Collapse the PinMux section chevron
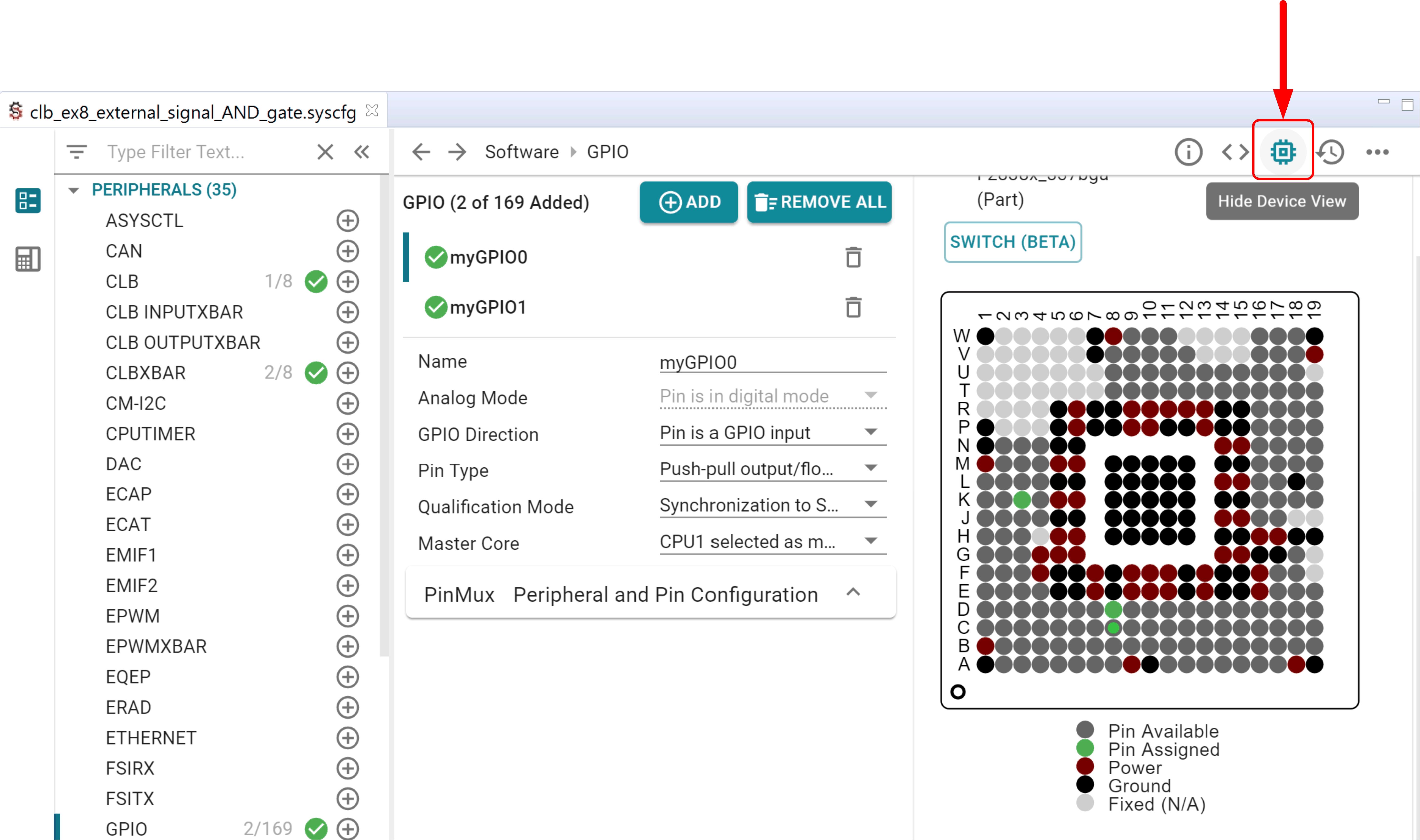1420x840 pixels. tap(853, 593)
